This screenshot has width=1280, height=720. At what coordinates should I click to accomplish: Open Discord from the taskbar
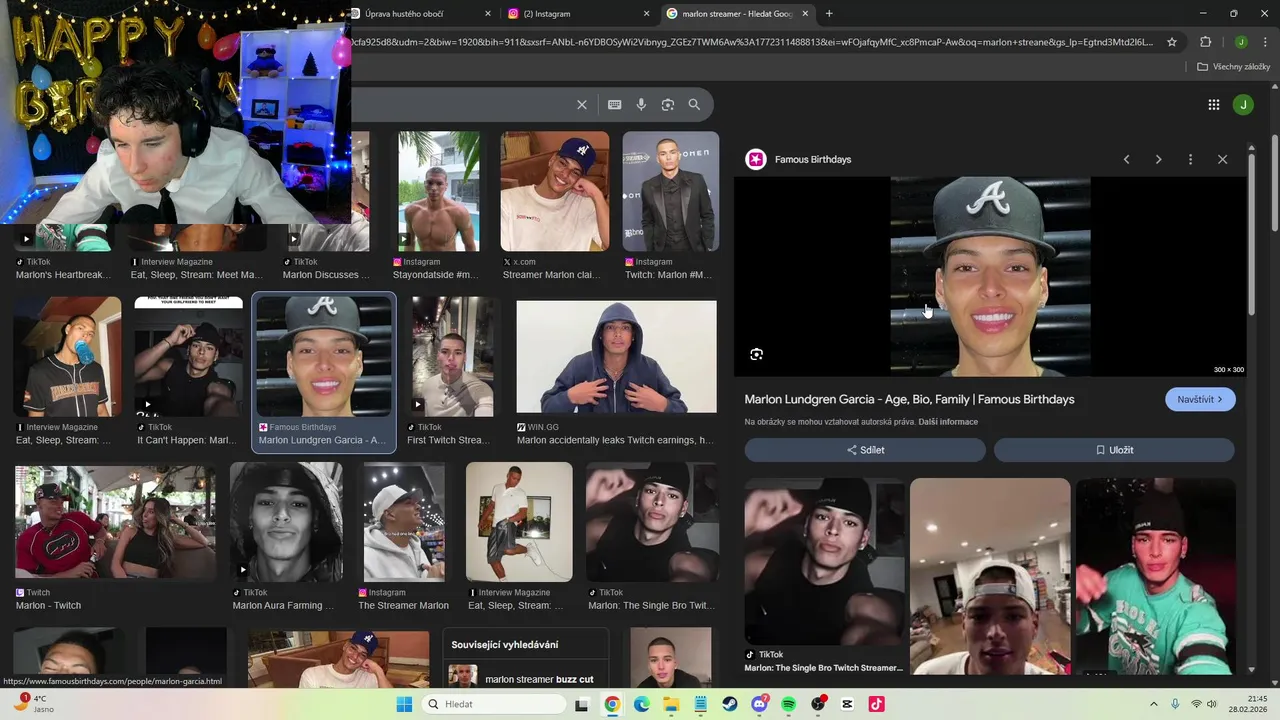760,704
